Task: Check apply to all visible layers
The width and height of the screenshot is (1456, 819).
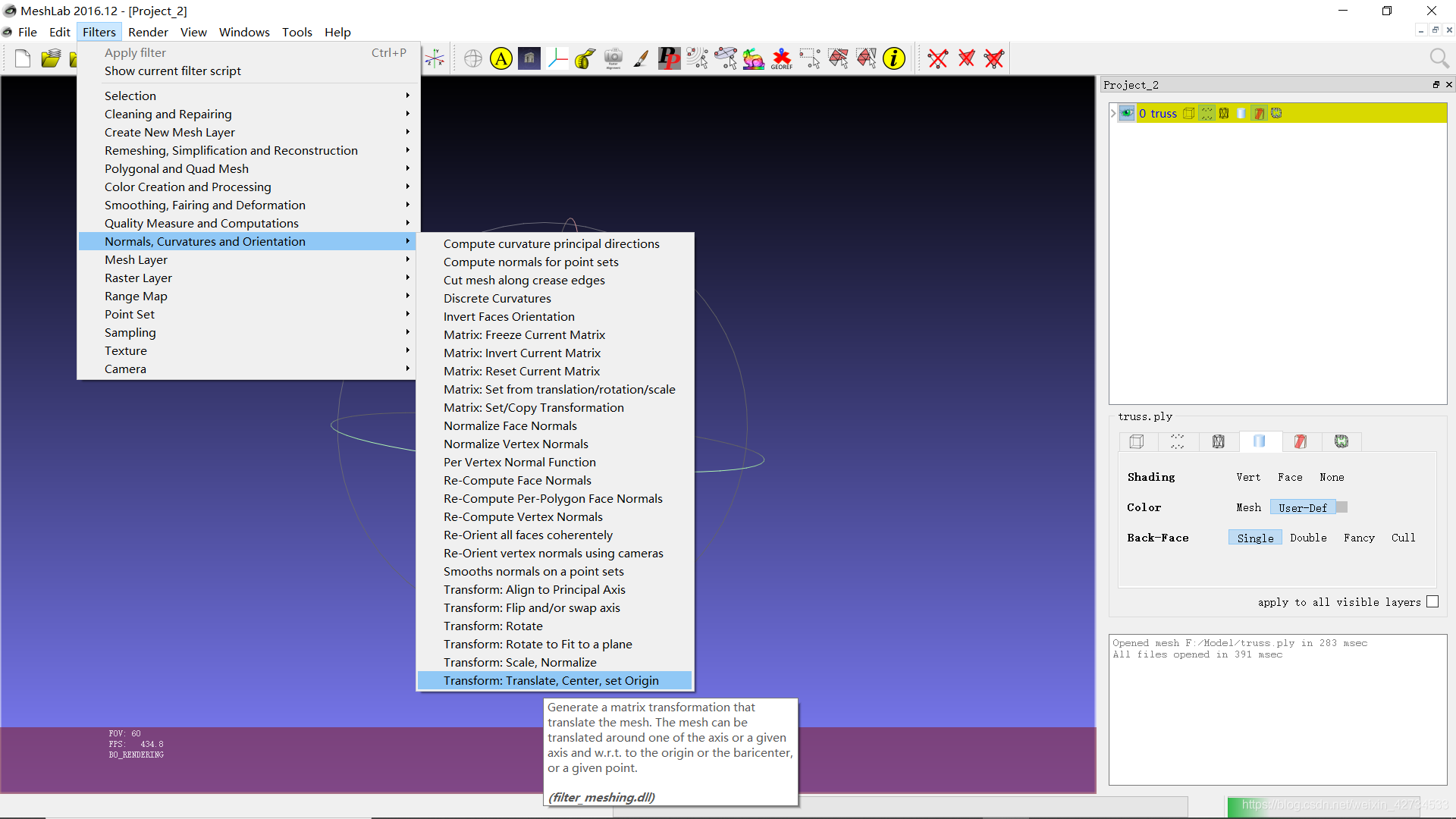Action: tap(1432, 601)
